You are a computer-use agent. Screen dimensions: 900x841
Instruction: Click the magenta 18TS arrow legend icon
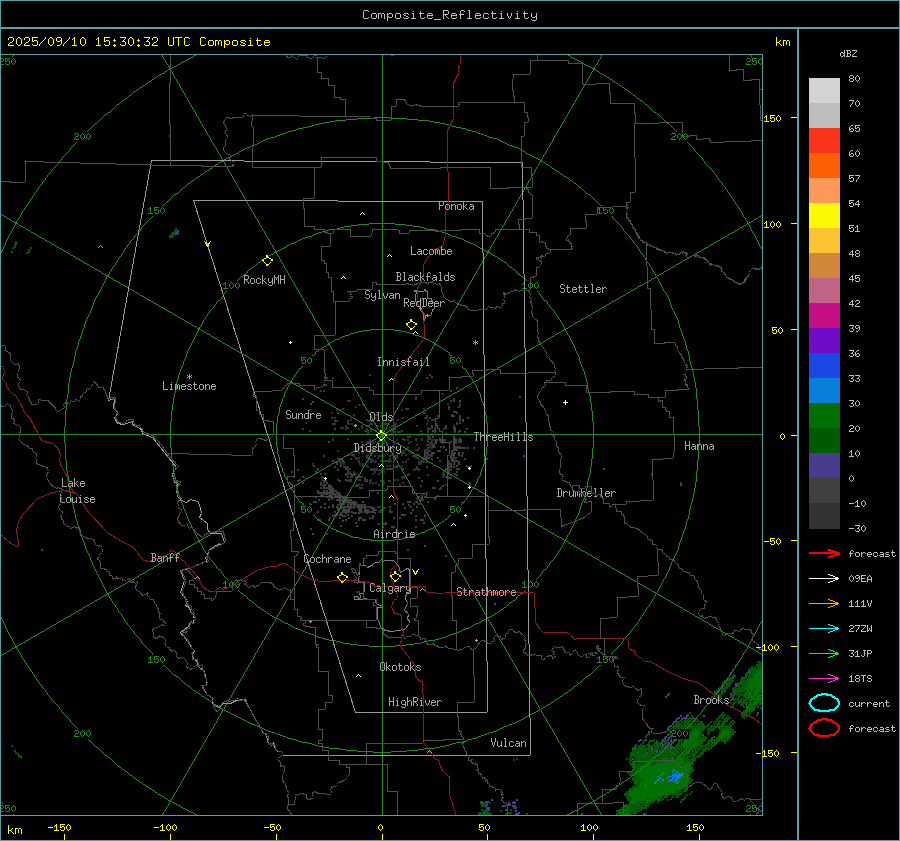coord(824,679)
